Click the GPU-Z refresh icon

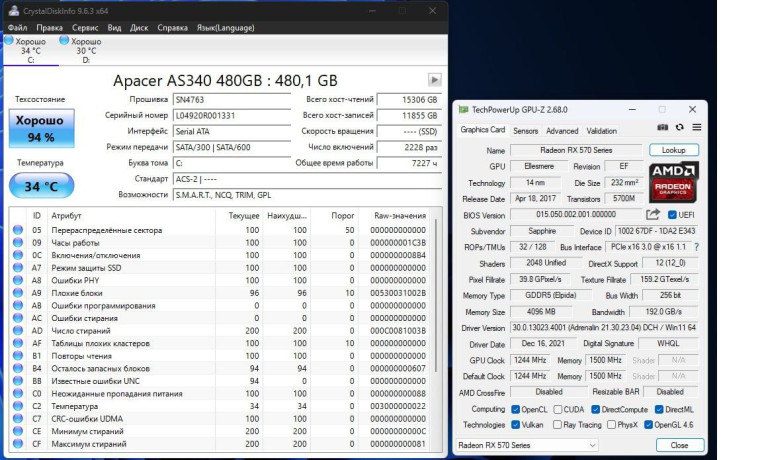(679, 127)
